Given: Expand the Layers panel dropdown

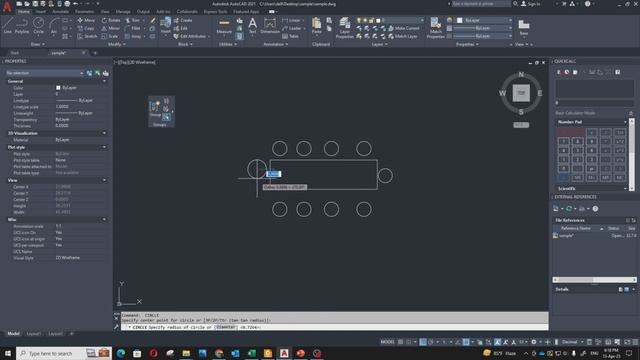Looking at the screenshot, I should point(380,44).
